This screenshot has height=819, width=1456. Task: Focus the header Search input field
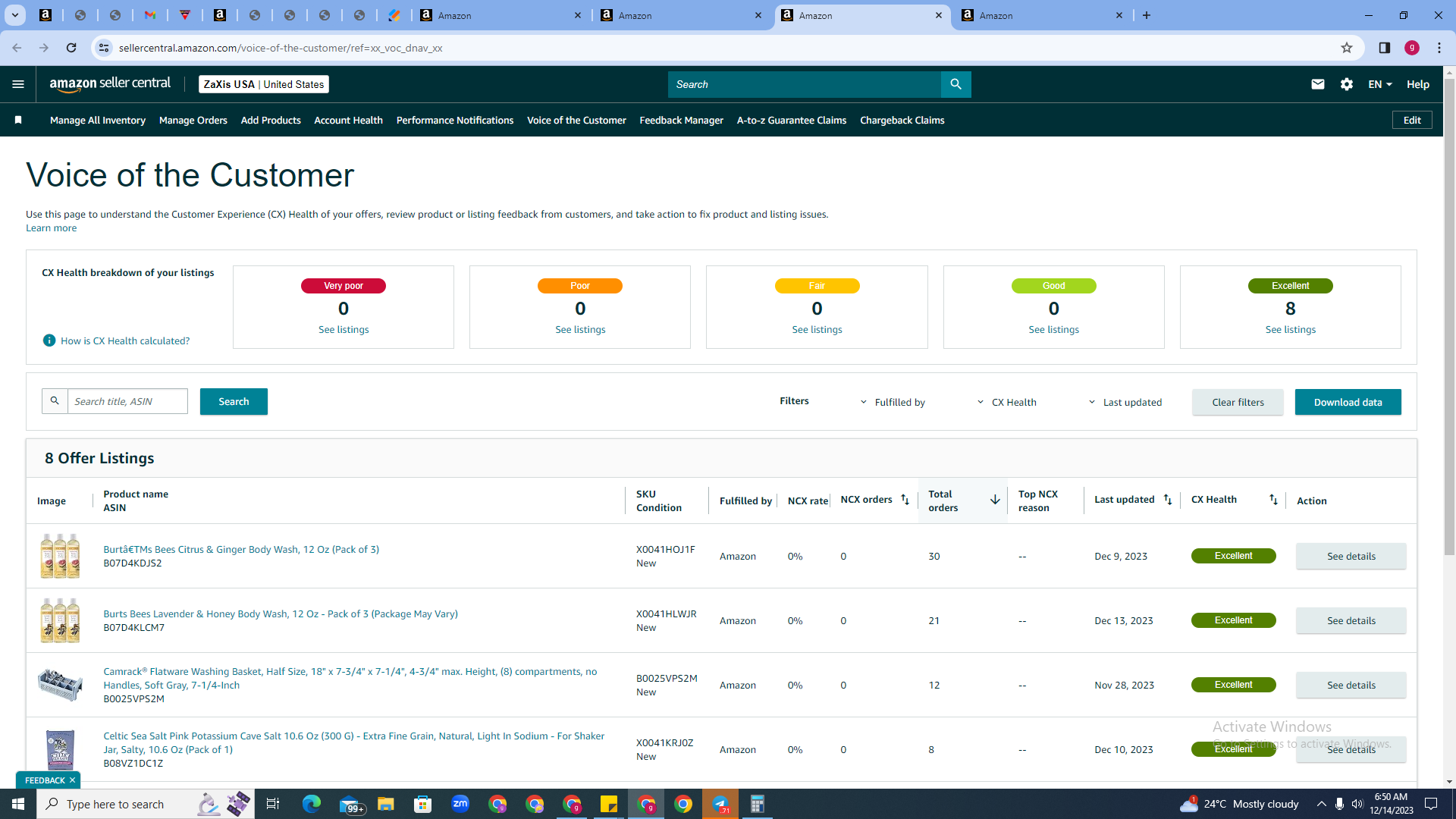(804, 84)
